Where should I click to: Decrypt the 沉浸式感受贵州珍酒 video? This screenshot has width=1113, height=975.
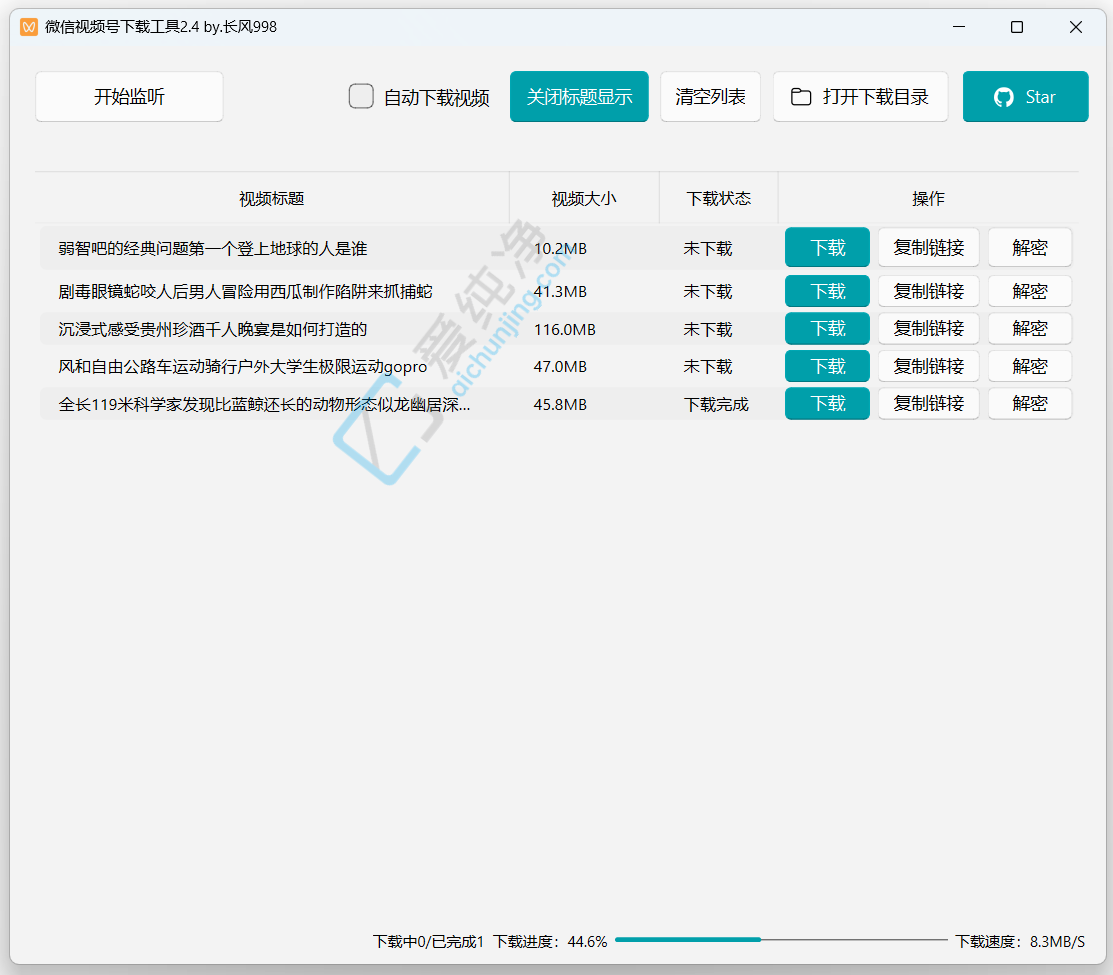[1029, 328]
